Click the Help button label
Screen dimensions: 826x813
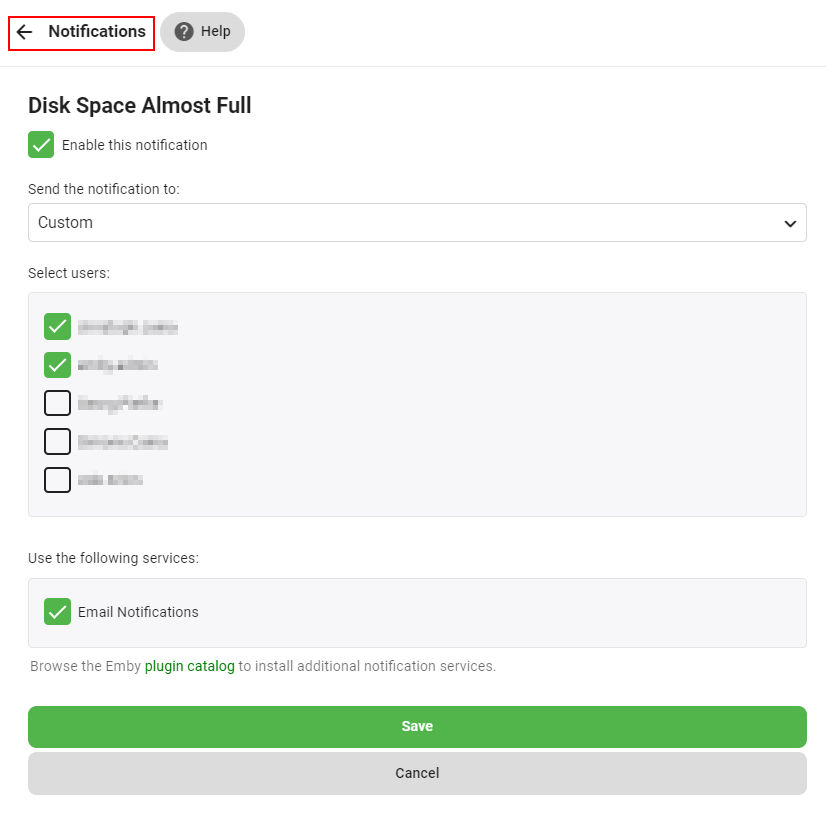[216, 32]
